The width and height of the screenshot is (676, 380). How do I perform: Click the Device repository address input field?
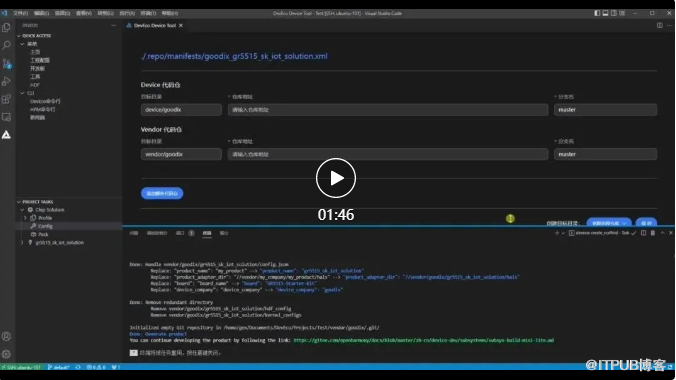pos(388,110)
